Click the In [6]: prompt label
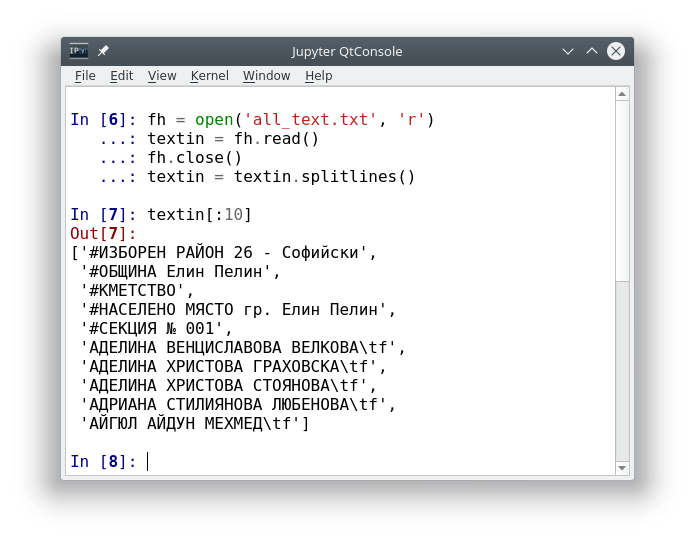This screenshot has height=541, width=695. click(103, 120)
